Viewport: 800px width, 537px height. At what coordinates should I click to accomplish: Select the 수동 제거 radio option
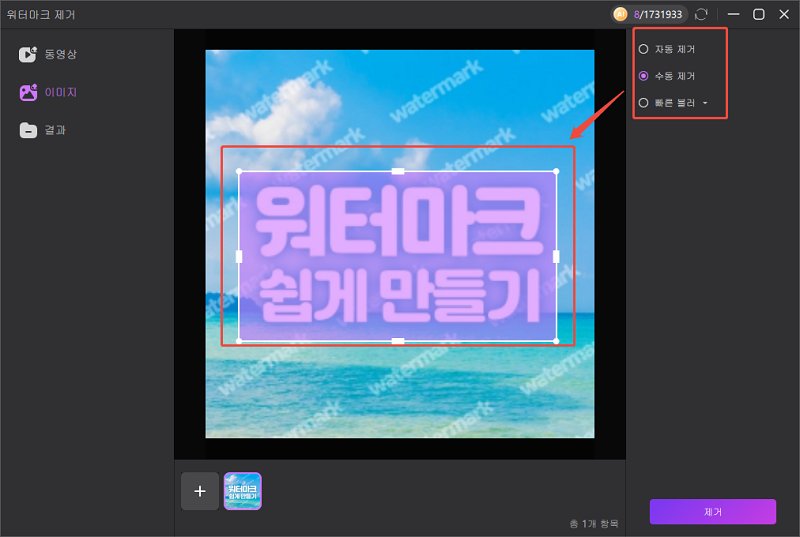[x=643, y=76]
